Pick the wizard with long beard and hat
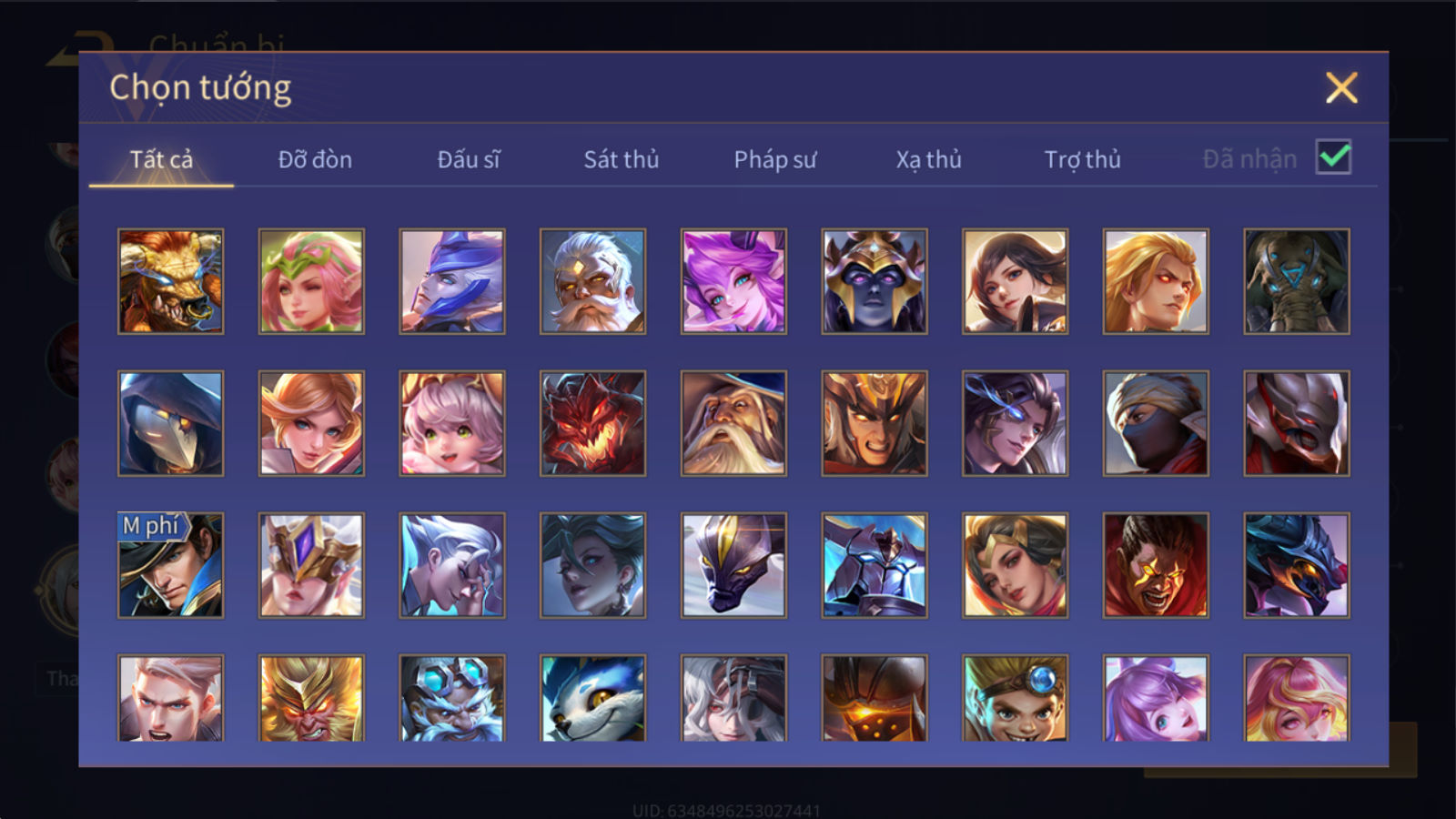 (x=733, y=423)
